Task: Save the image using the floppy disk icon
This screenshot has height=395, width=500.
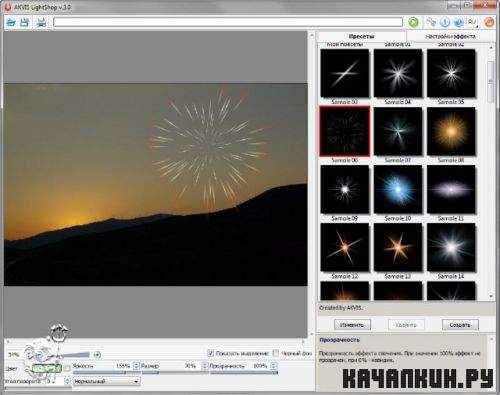Action: [25, 23]
